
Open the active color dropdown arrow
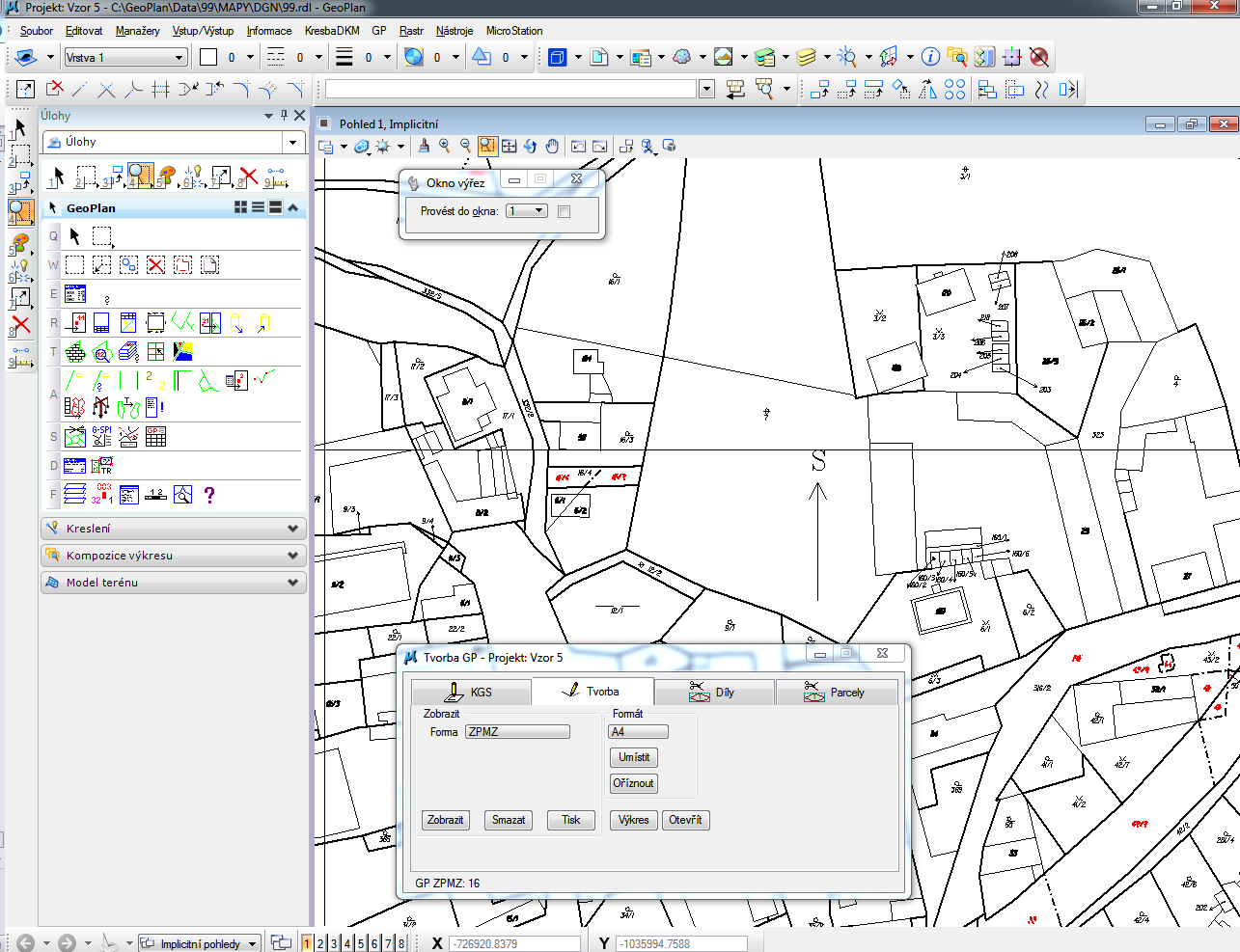[x=250, y=58]
